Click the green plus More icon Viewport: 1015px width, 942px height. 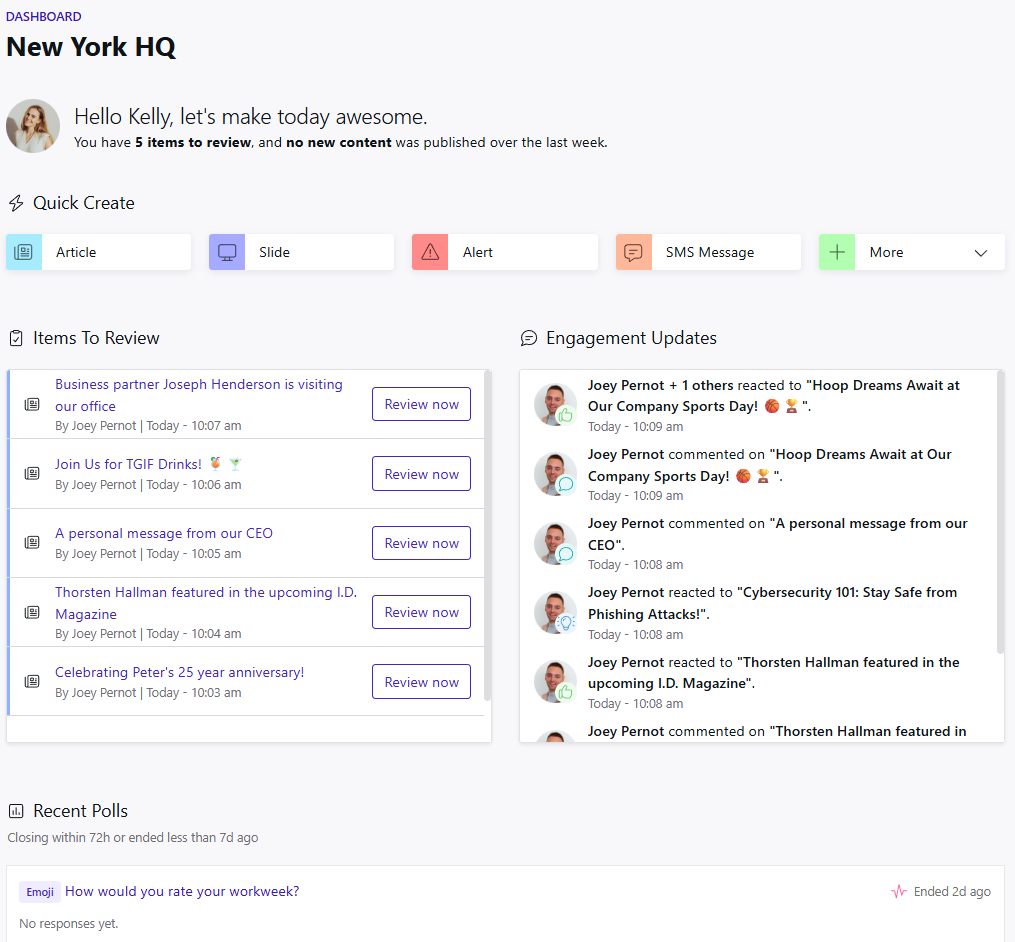coord(837,252)
